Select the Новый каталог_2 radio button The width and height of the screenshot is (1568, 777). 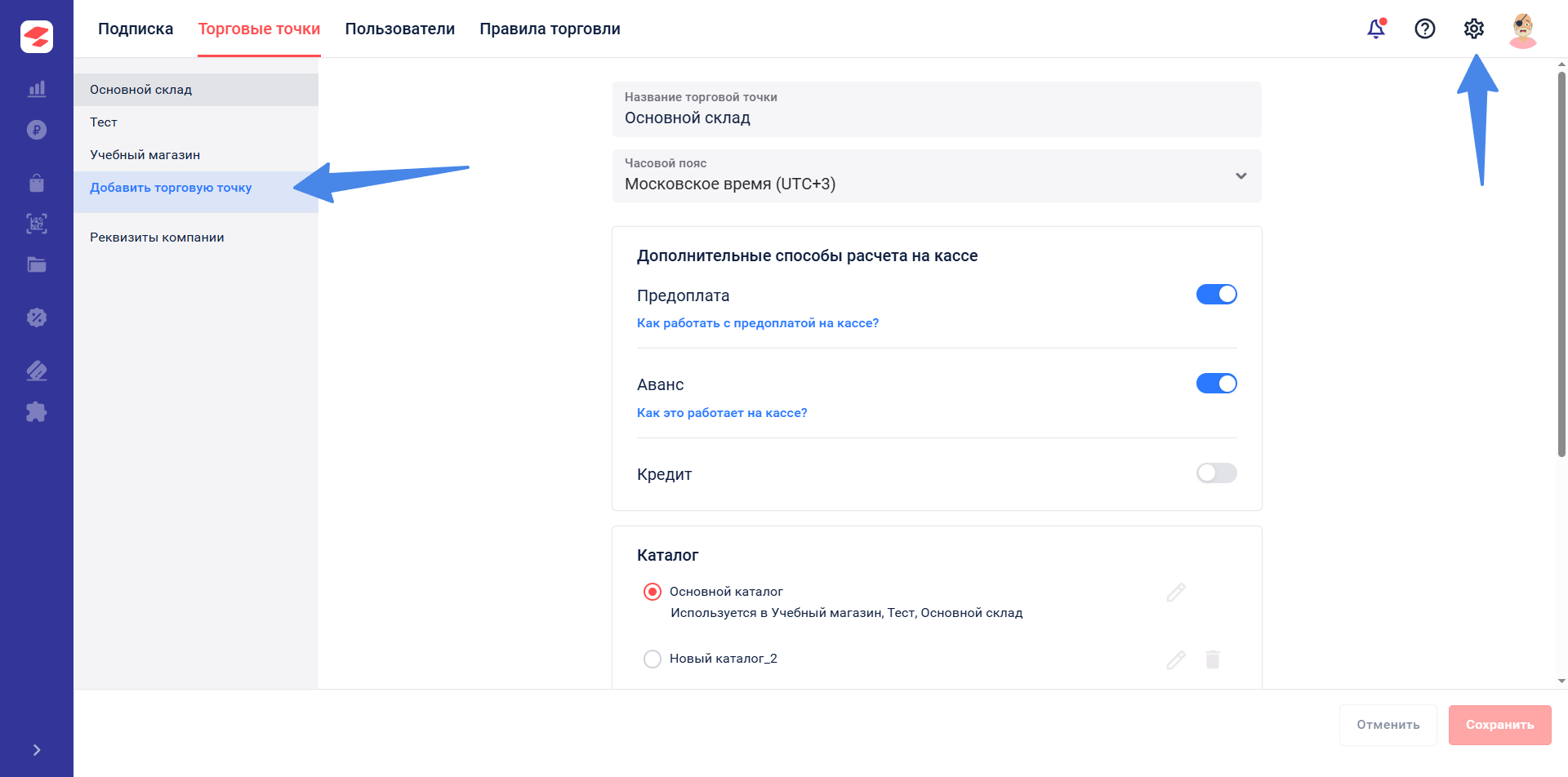point(653,659)
